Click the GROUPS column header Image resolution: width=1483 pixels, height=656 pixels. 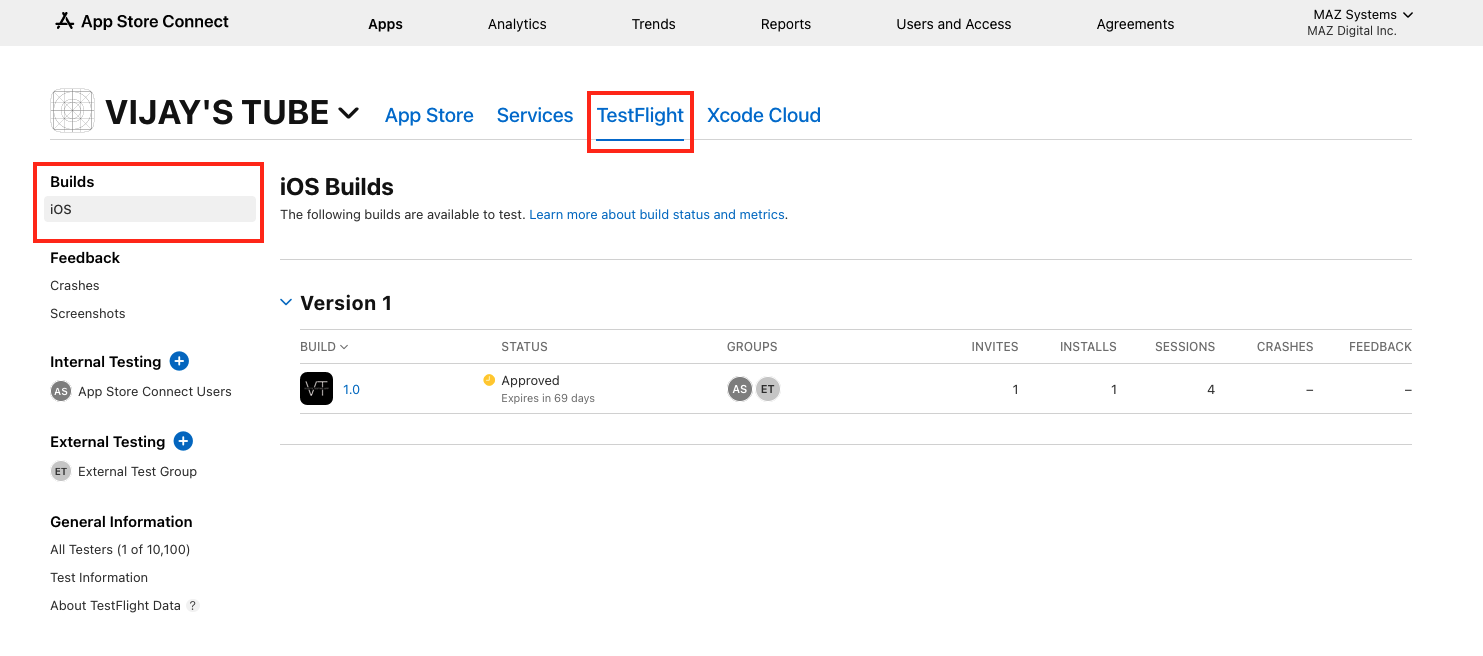[x=752, y=347]
